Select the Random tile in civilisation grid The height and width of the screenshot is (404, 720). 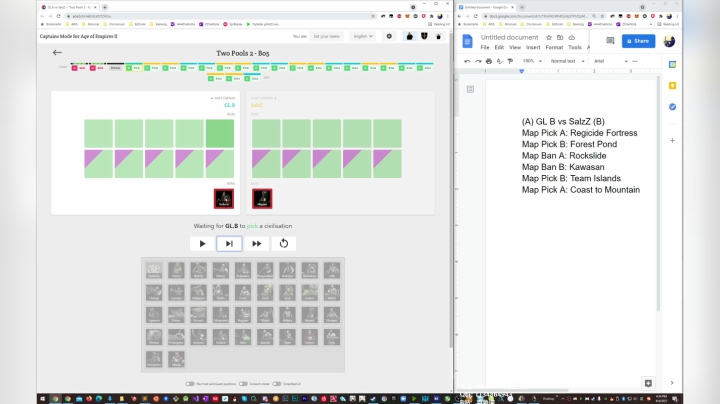point(154,270)
